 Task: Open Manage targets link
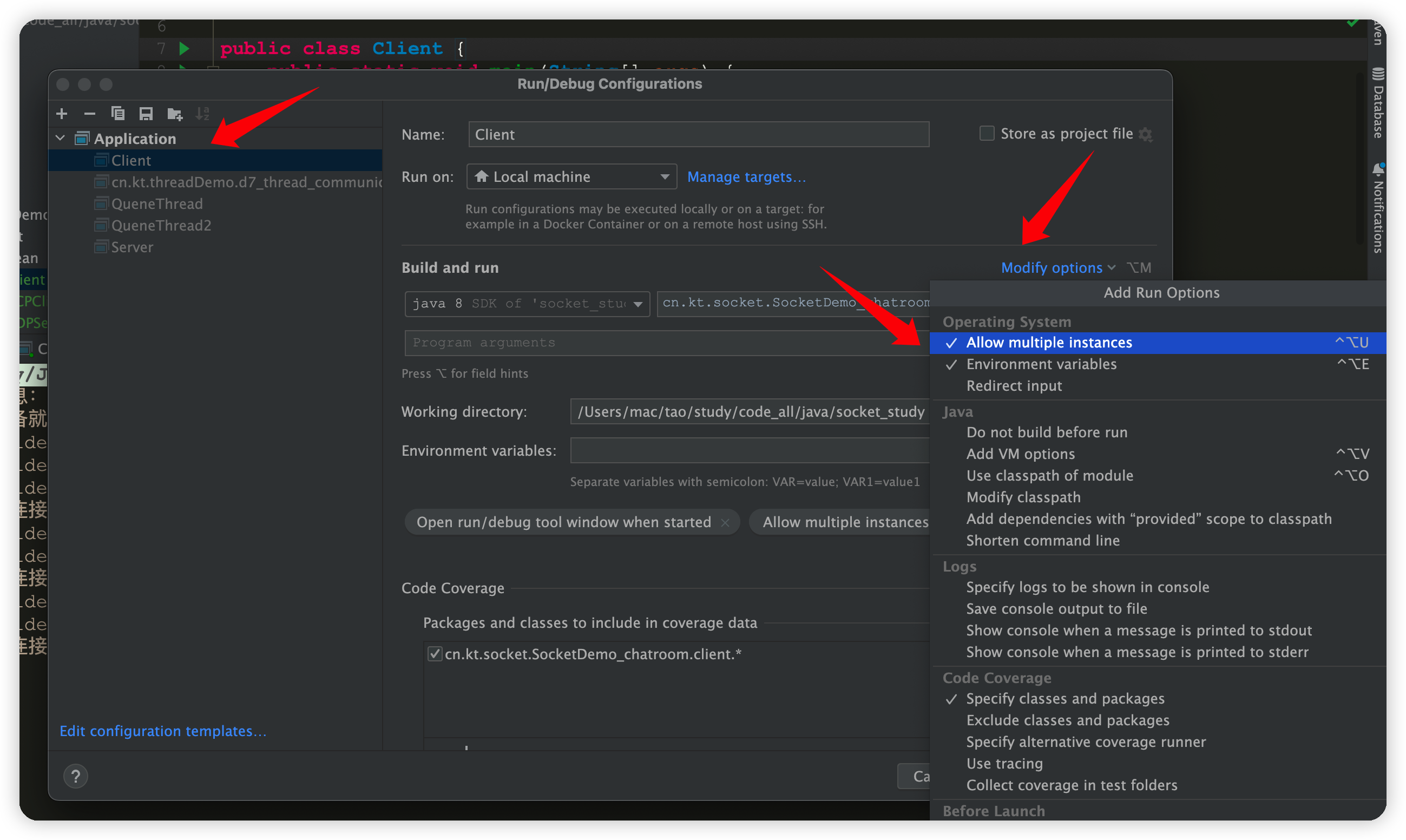pos(746,177)
